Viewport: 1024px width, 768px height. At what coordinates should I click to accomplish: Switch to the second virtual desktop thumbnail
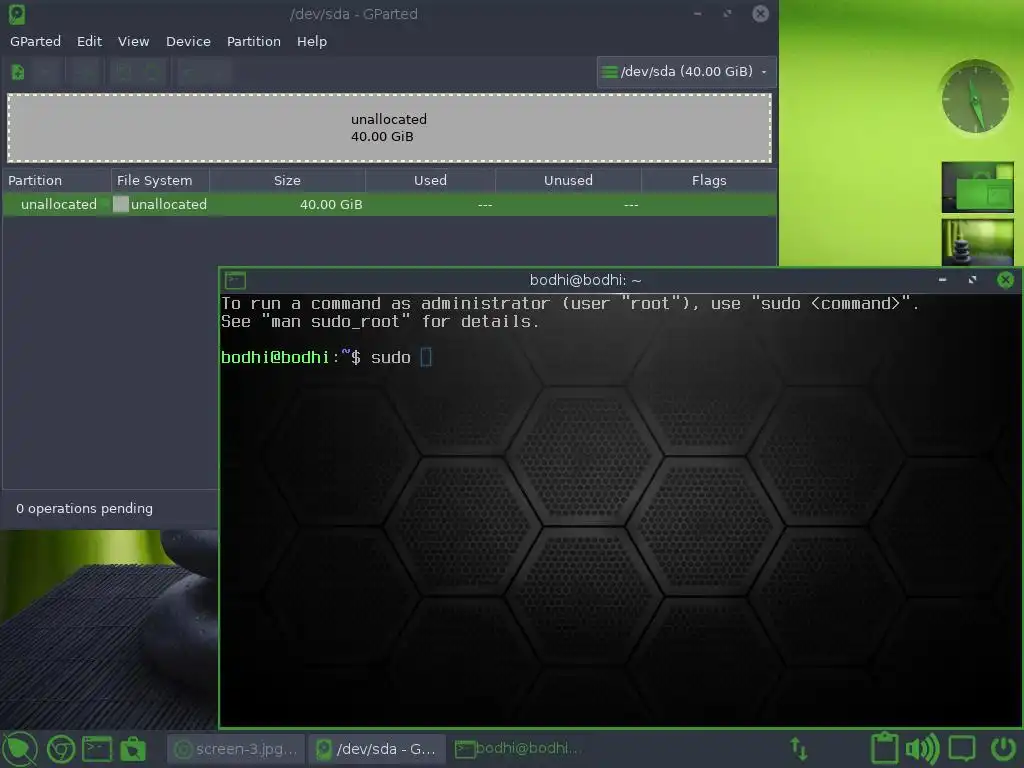(978, 241)
